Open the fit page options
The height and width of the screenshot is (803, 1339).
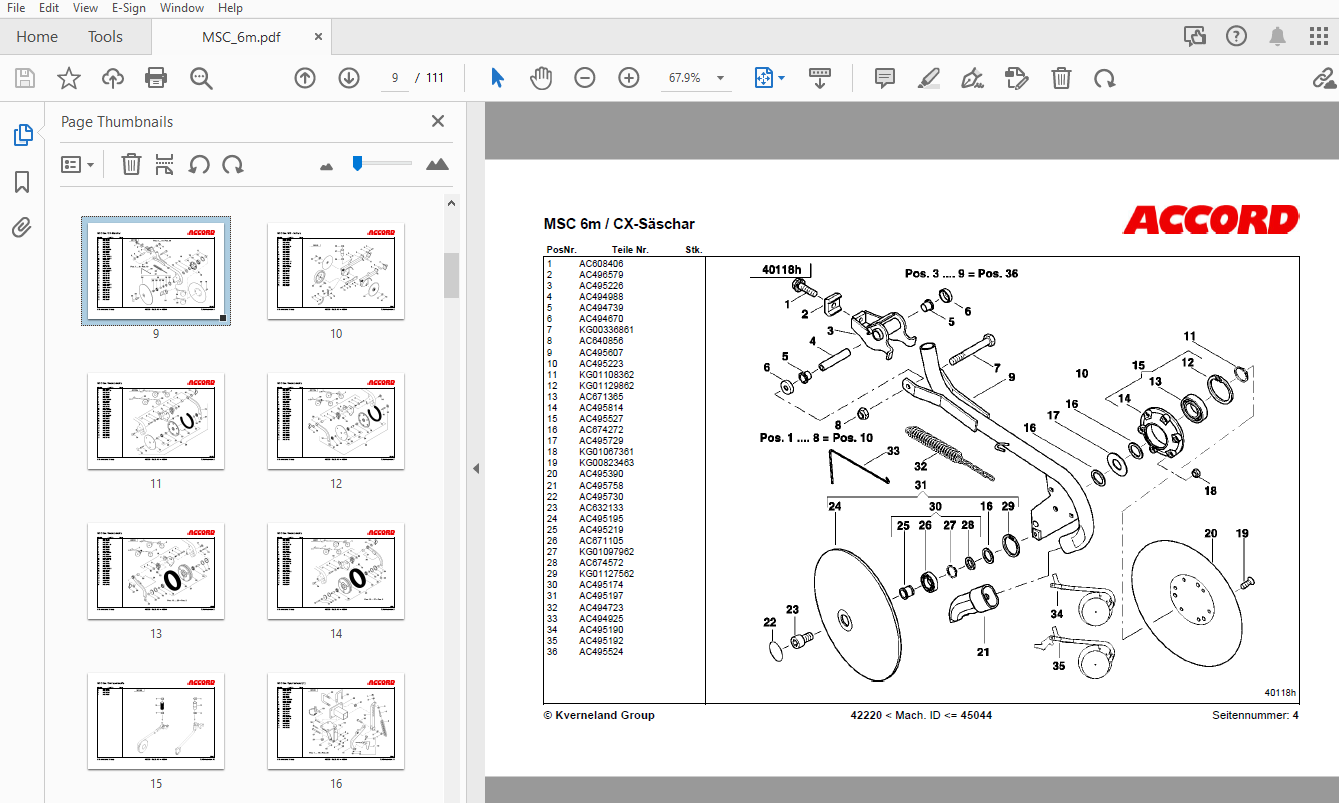coord(769,78)
